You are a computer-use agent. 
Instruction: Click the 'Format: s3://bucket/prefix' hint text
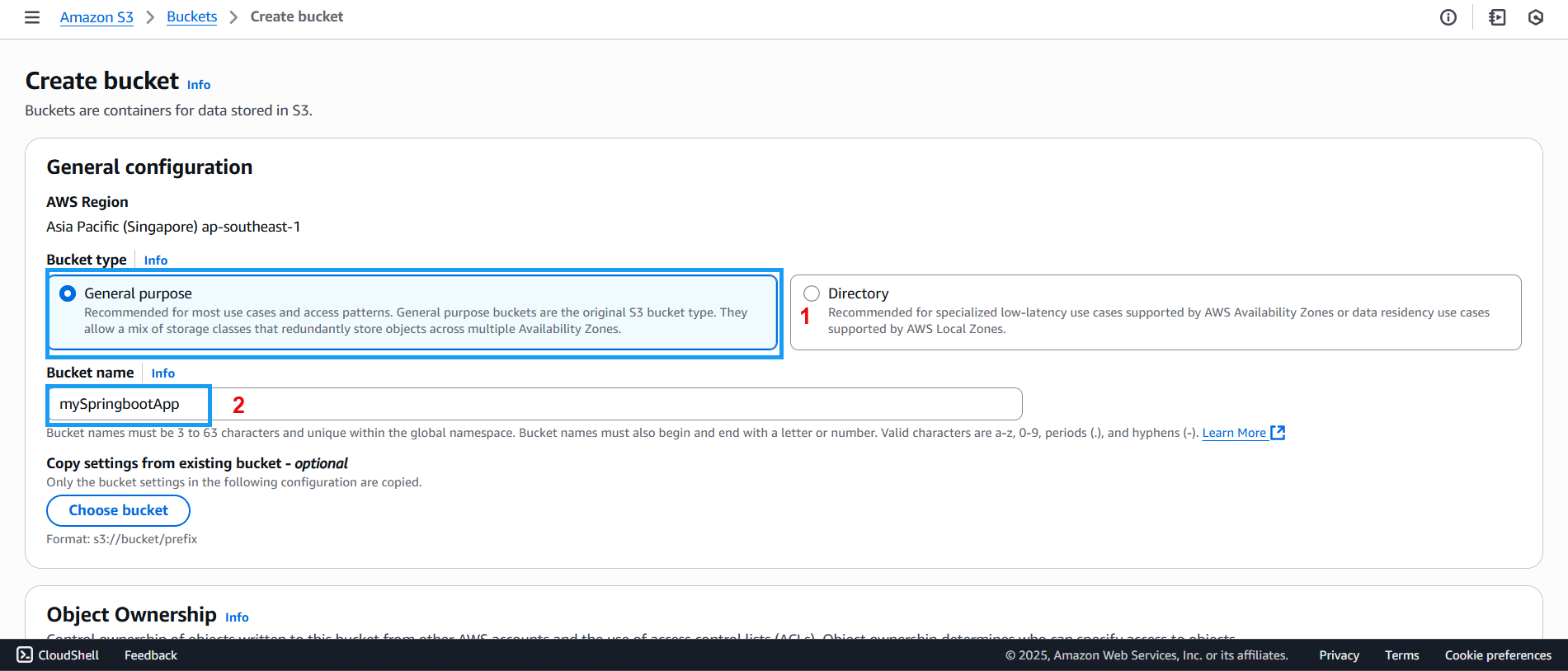click(x=122, y=539)
